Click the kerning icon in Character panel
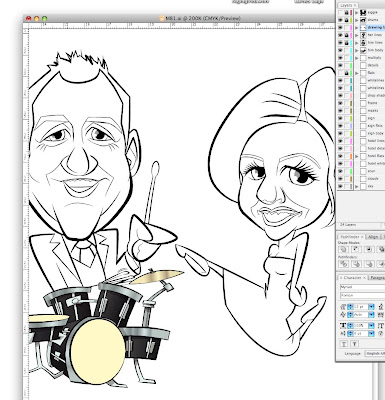 pyautogui.click(x=343, y=314)
